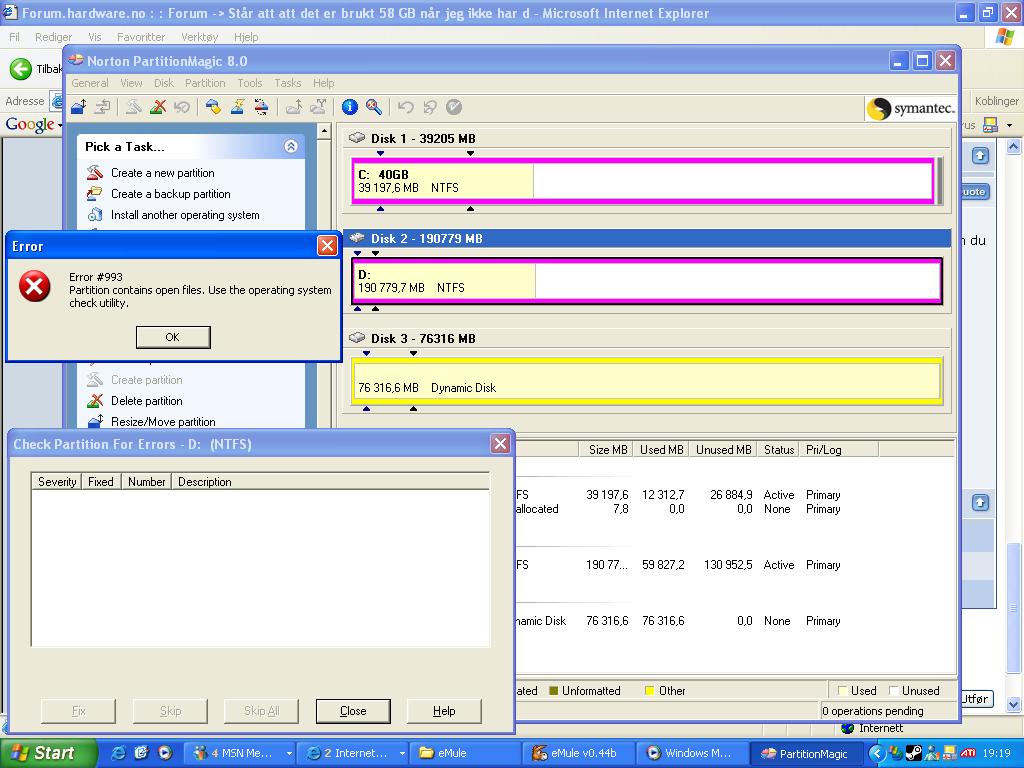Click the Check for errors magnifier icon
Screen dimensions: 1024x768
point(374,106)
